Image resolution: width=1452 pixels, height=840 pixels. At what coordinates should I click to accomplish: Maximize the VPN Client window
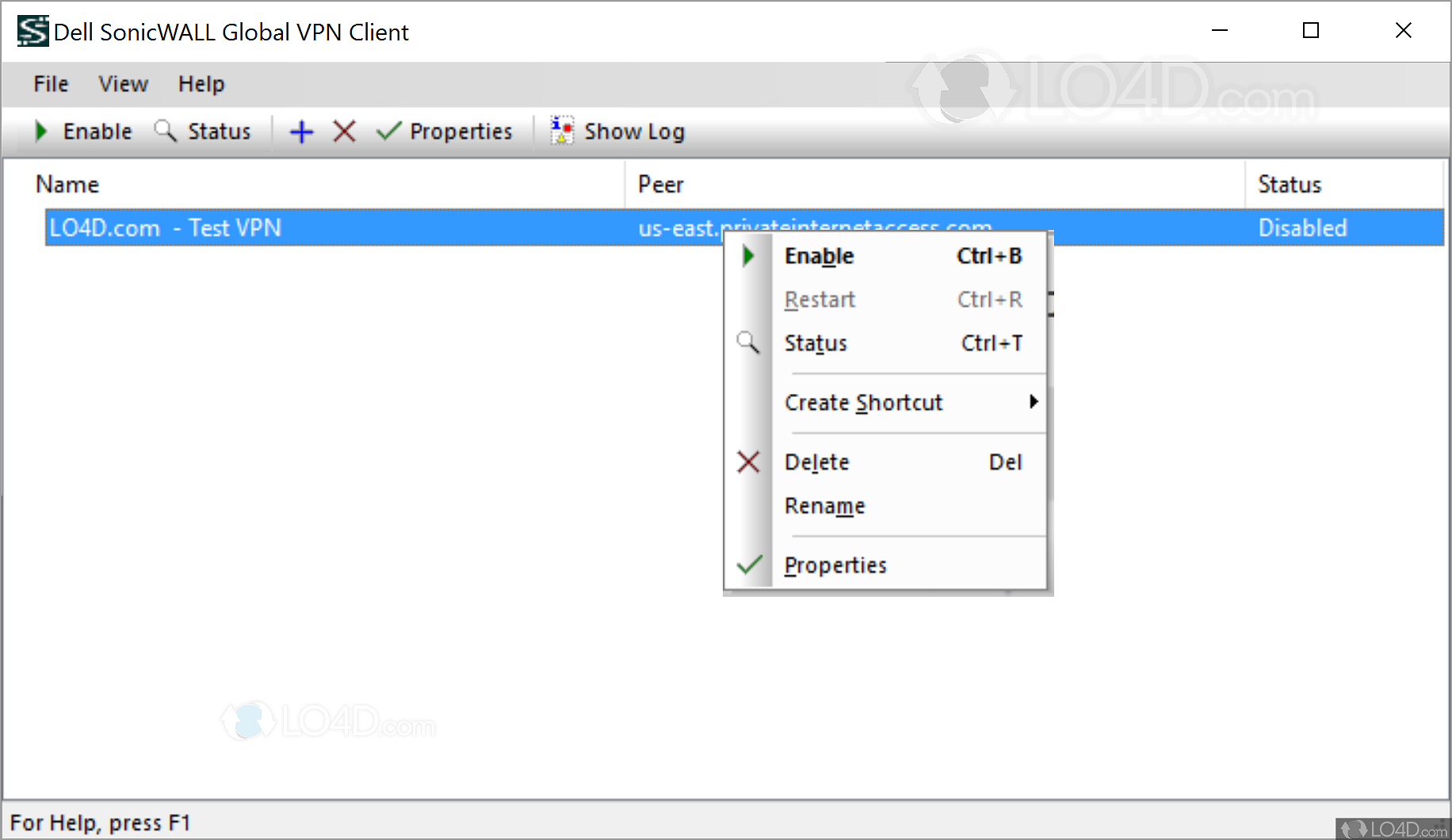(1311, 31)
